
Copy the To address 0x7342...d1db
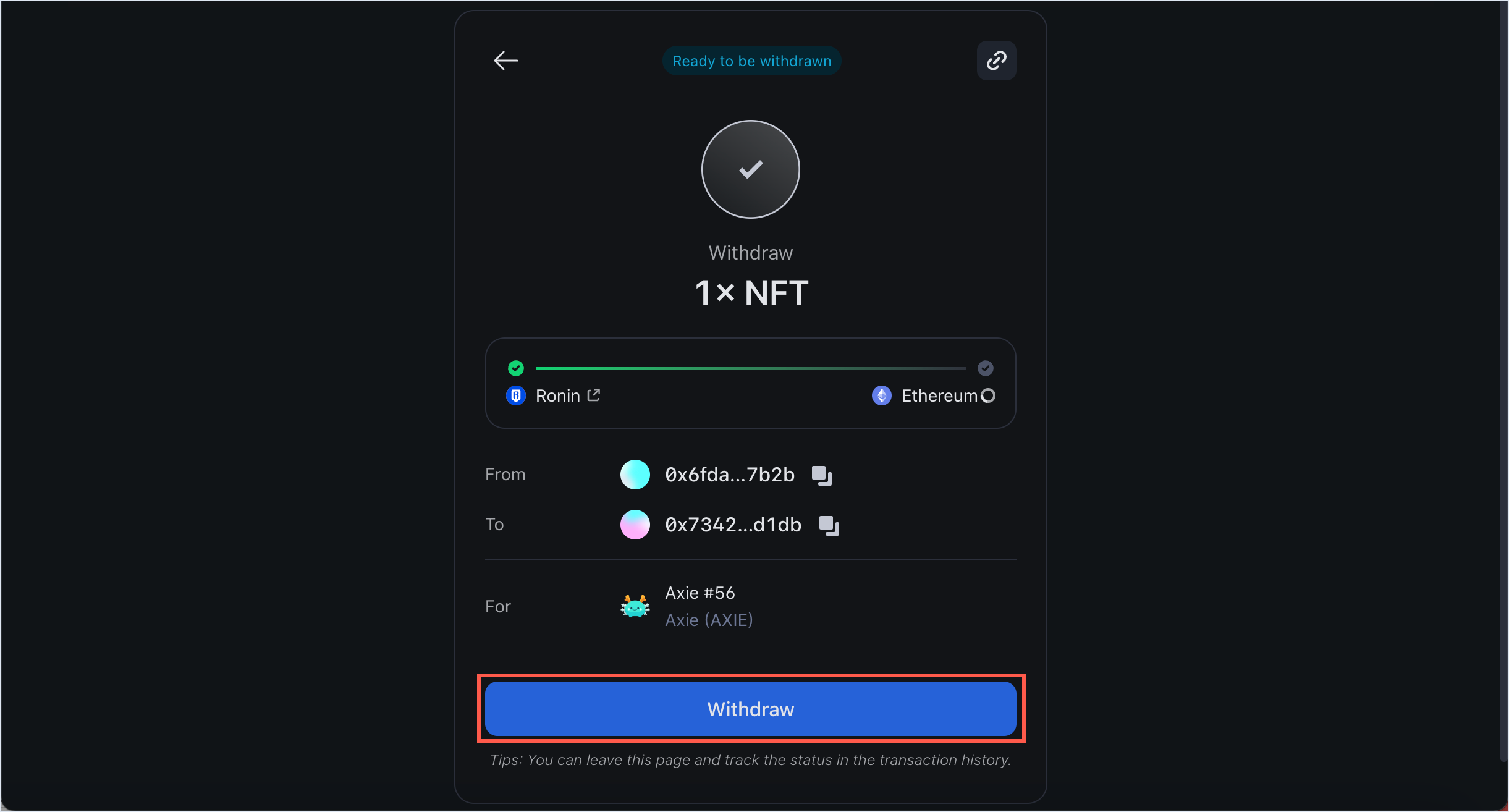(829, 525)
